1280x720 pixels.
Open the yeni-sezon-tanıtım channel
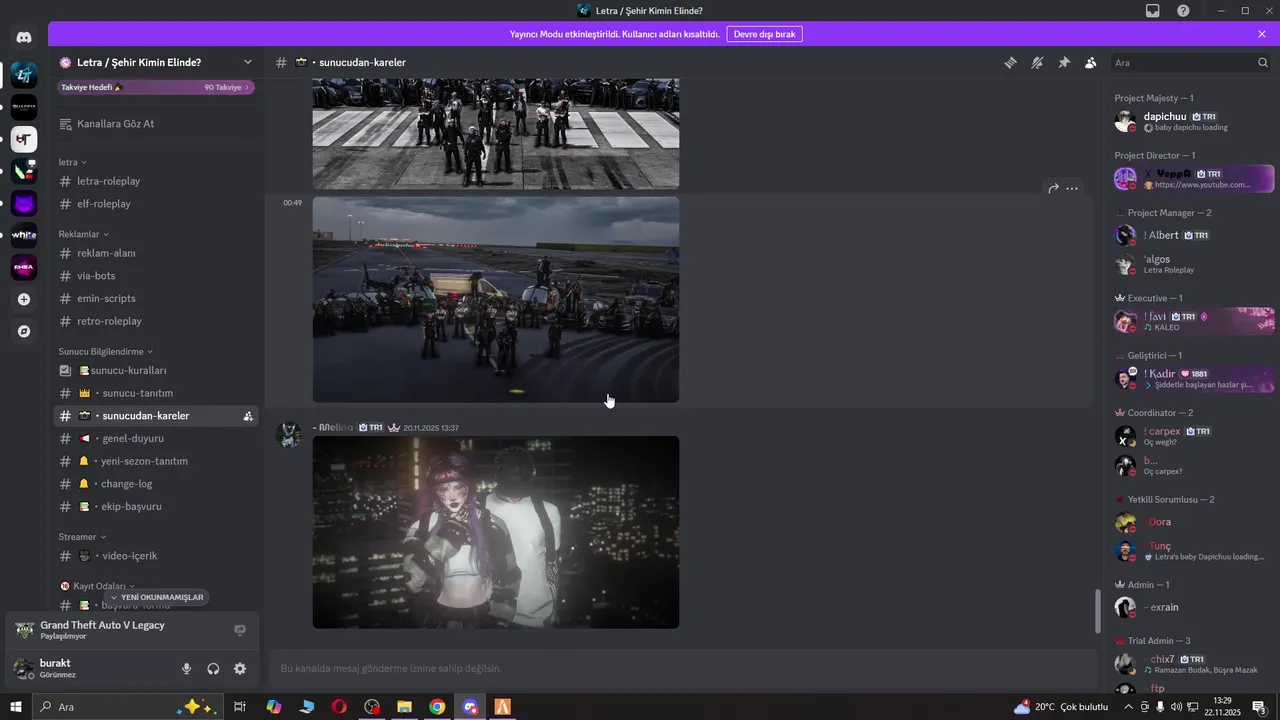click(156, 461)
